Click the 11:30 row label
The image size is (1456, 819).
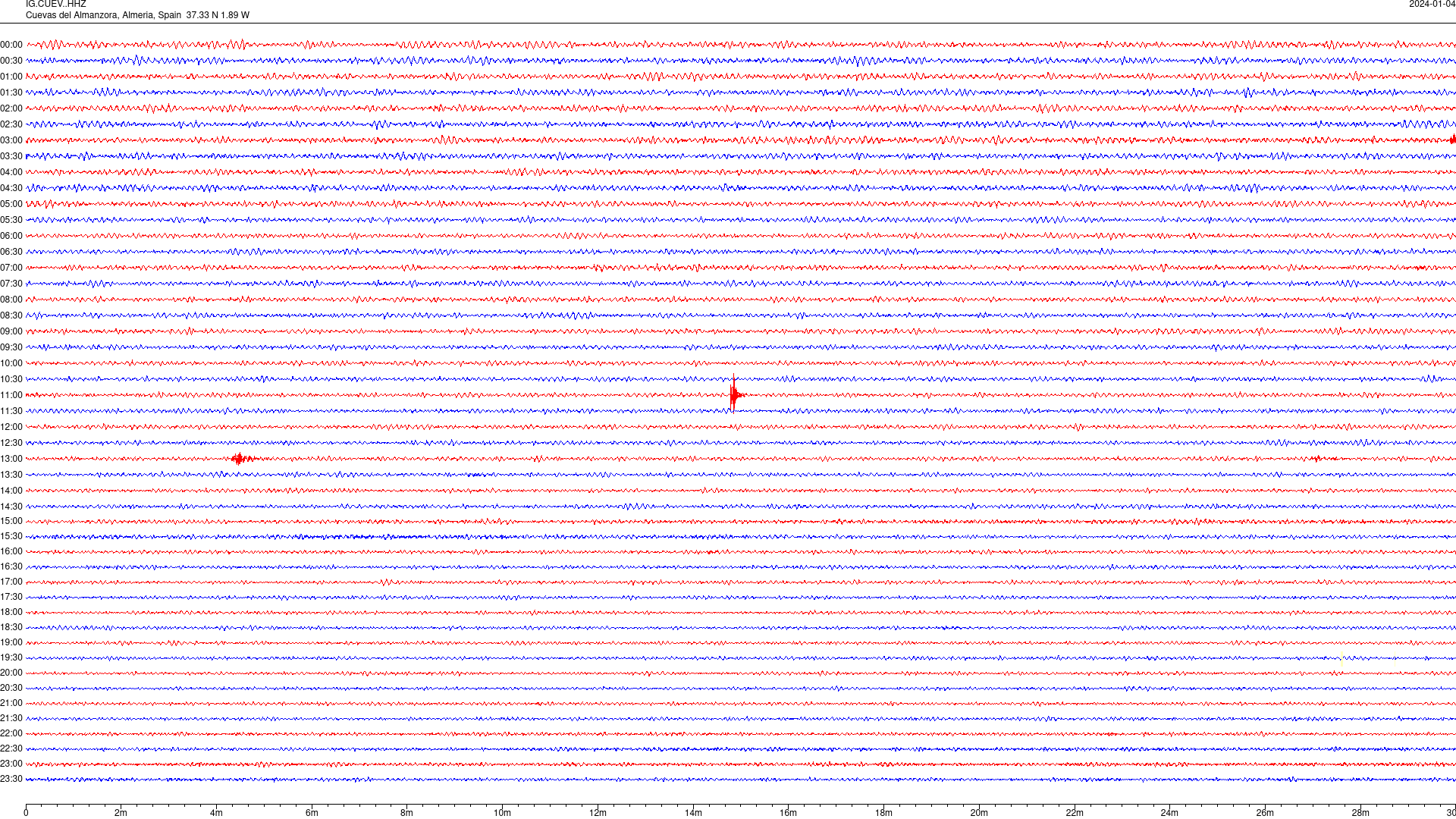(x=11, y=411)
